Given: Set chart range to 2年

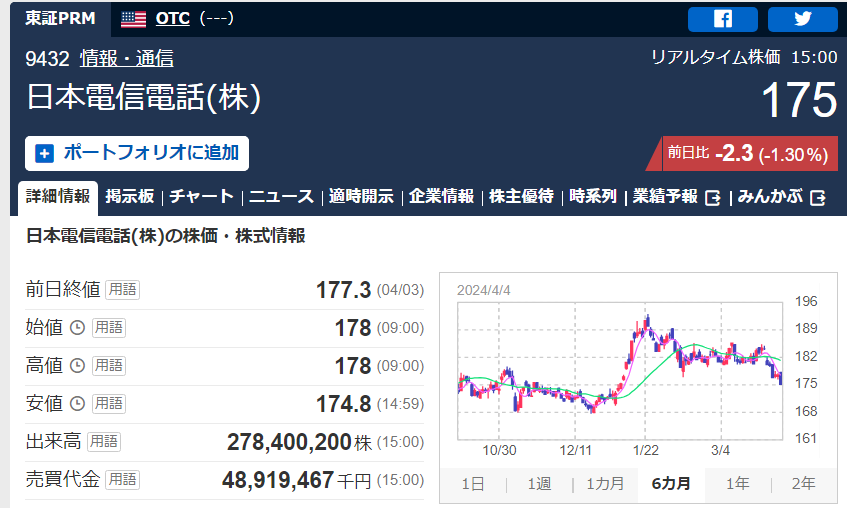Looking at the screenshot, I should (803, 484).
